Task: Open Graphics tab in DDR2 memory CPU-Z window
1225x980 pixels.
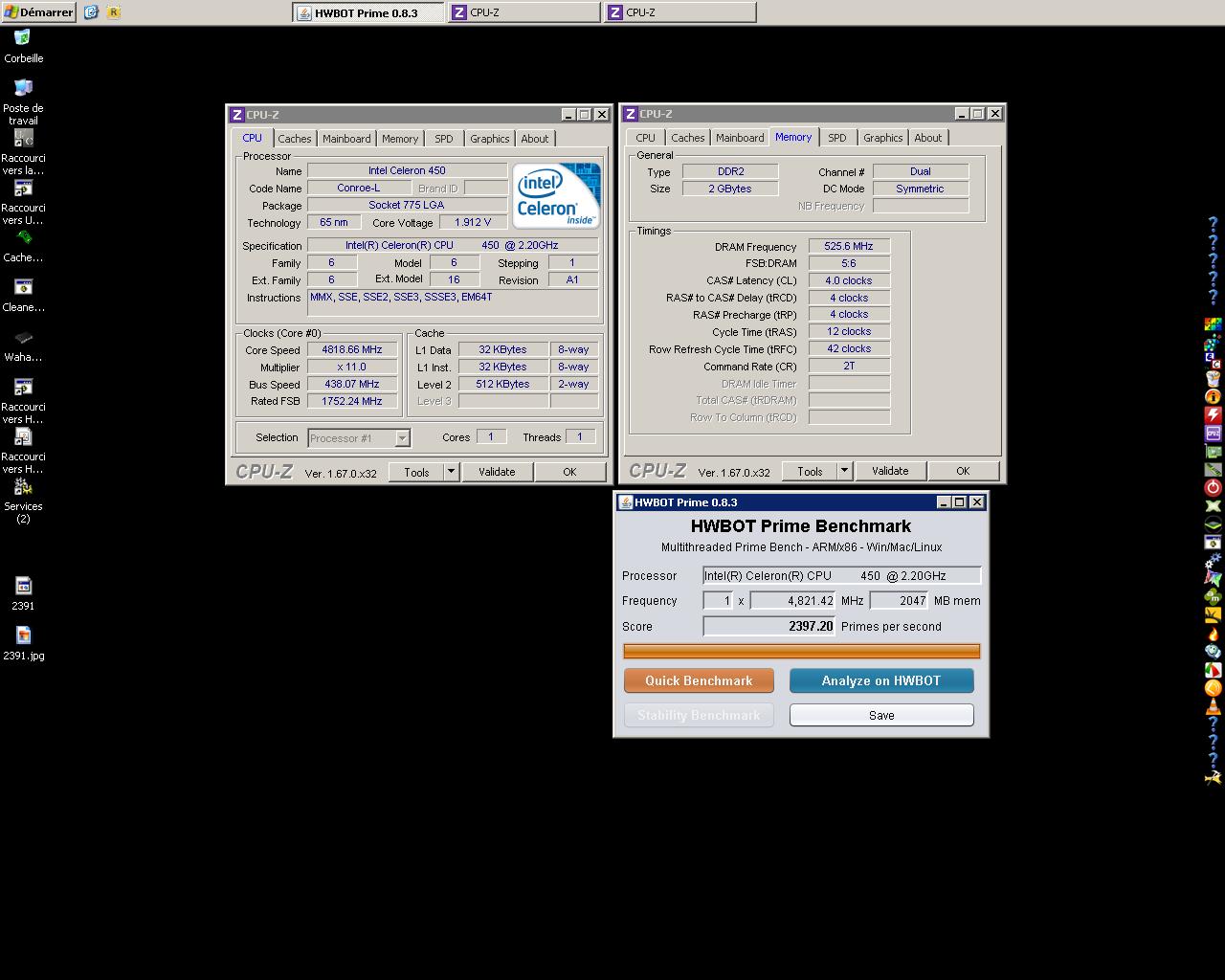Action: 882,138
